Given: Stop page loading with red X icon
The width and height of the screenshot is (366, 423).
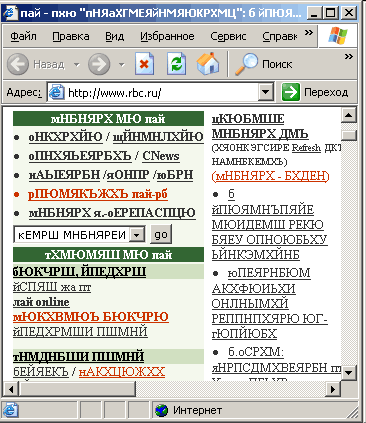Looking at the screenshot, I should point(144,63).
